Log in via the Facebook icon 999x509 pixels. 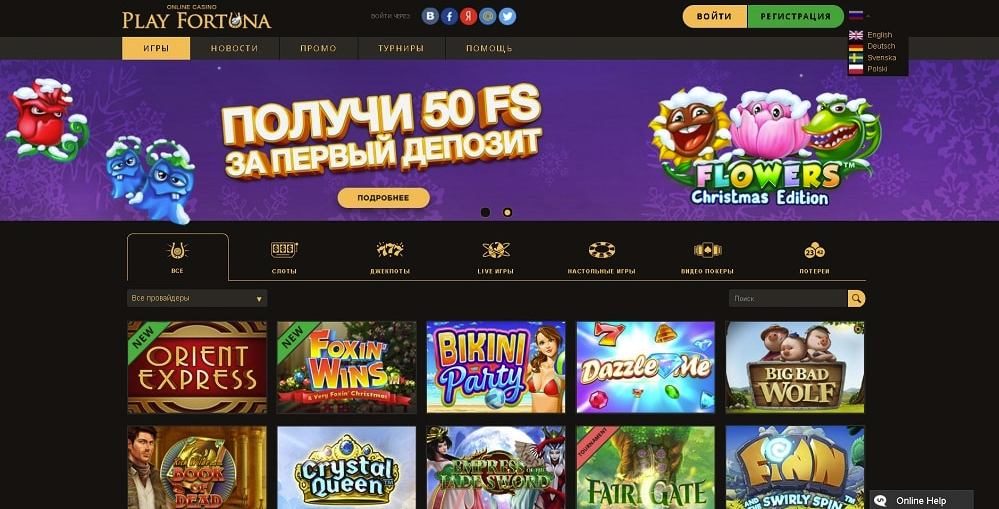click(449, 17)
